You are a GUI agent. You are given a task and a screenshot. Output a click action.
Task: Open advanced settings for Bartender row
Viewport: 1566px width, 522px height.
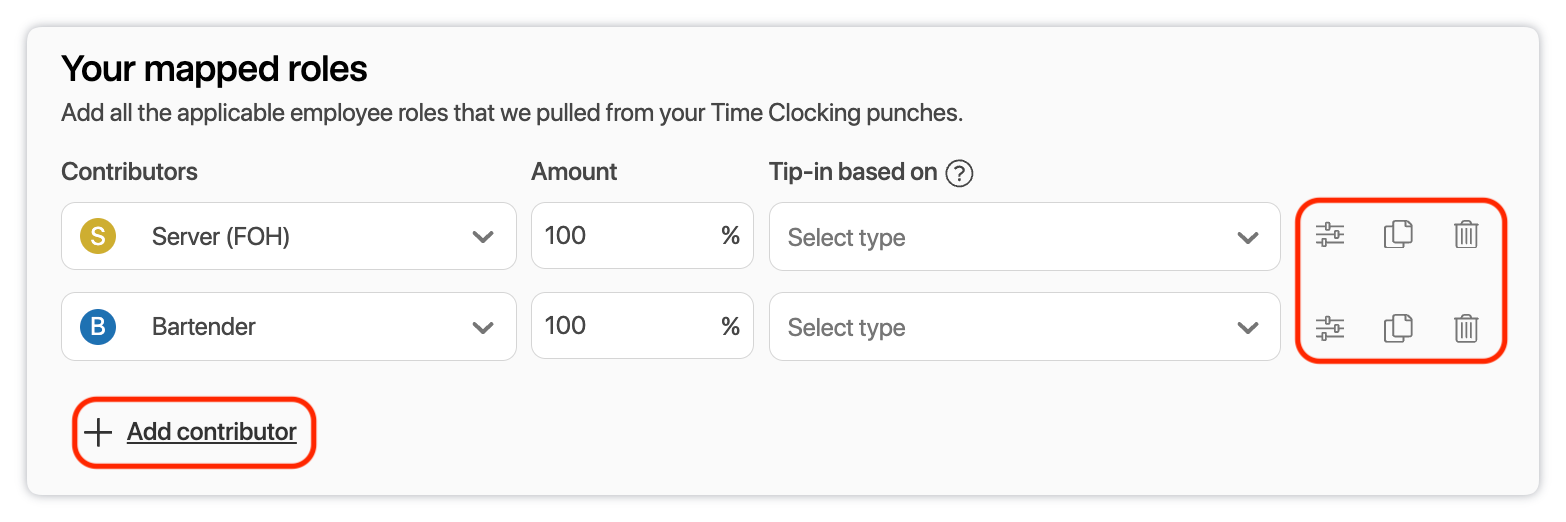tap(1329, 328)
